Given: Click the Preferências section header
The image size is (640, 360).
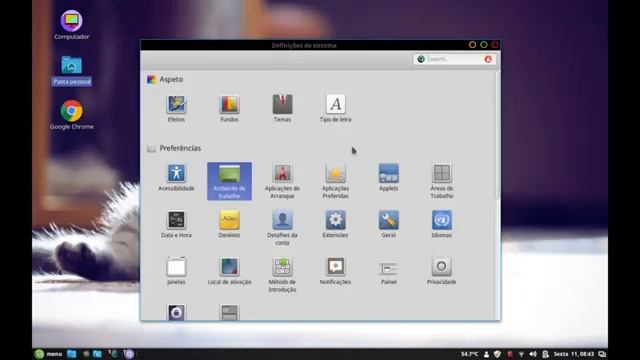Looking at the screenshot, I should pos(174,148).
